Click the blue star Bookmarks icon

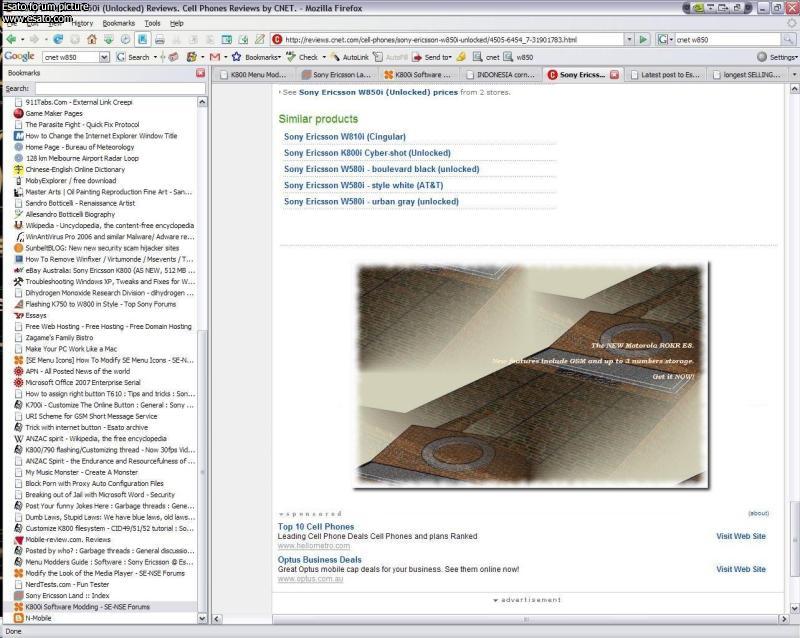tap(236, 57)
